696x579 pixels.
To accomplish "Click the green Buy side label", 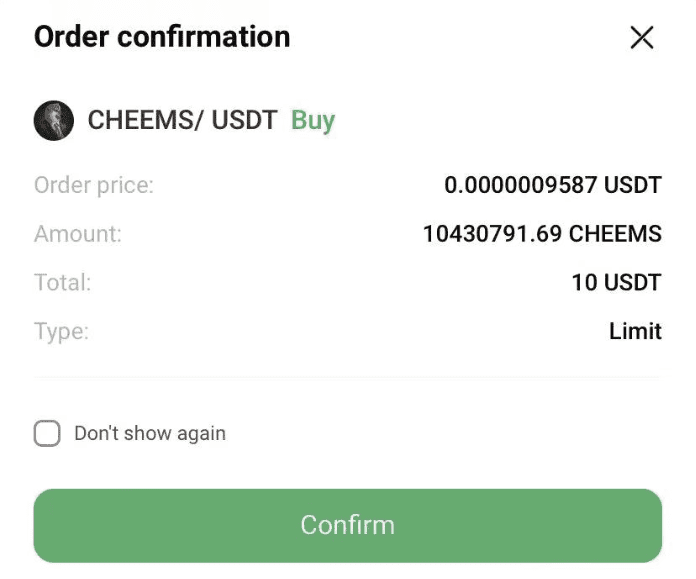I will pyautogui.click(x=313, y=121).
